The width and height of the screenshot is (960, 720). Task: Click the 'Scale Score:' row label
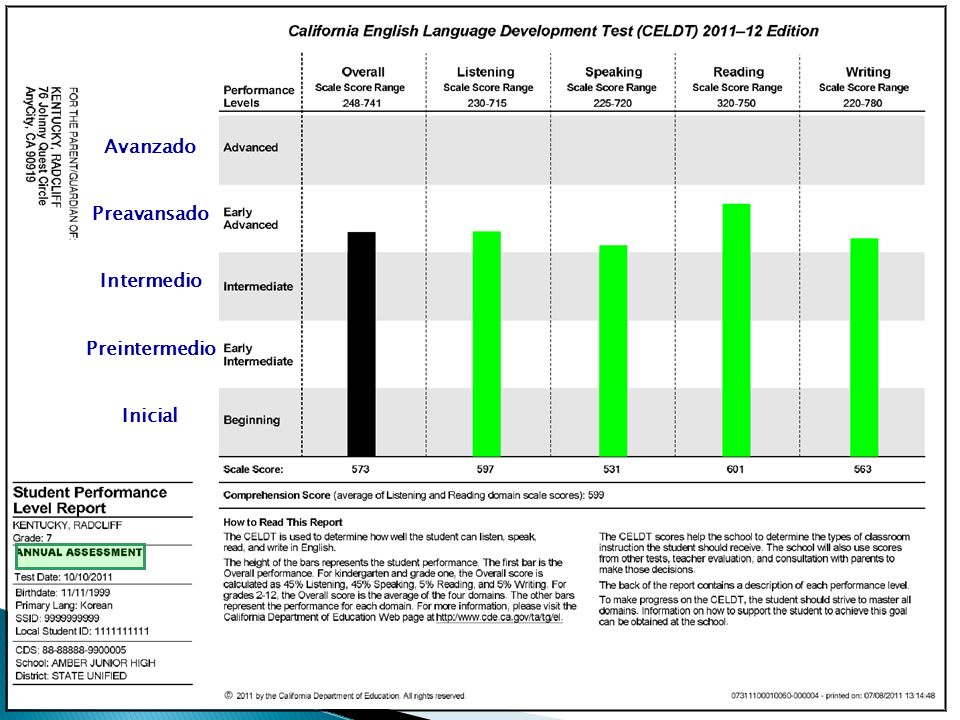[253, 470]
